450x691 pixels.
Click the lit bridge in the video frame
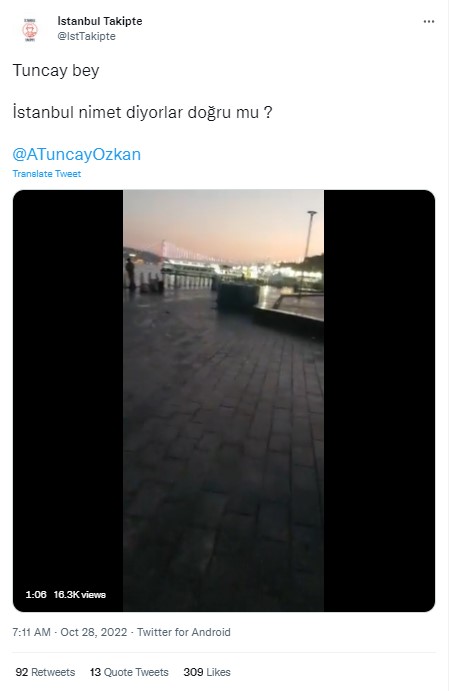(185, 253)
